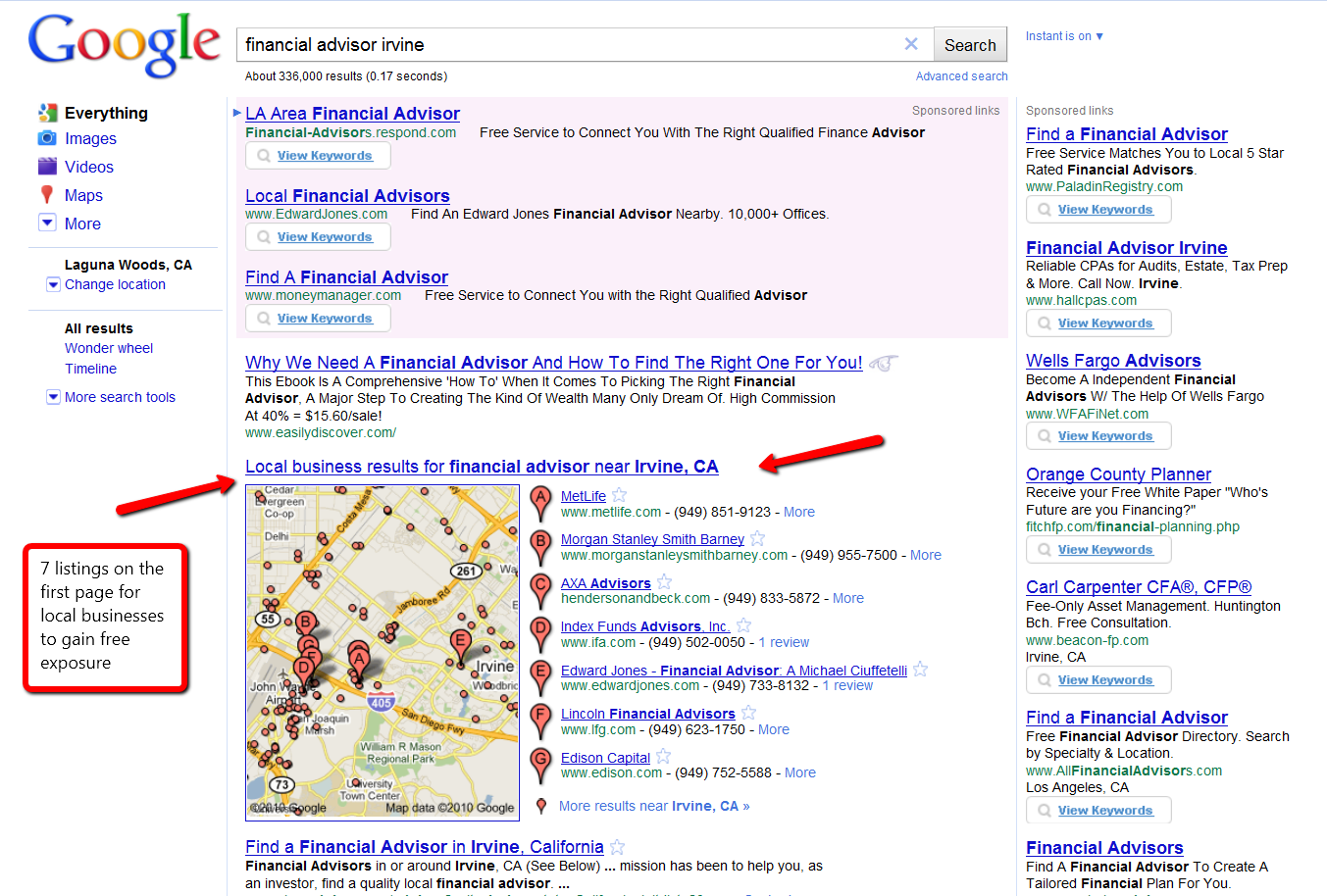Image resolution: width=1327 pixels, height=896 pixels.
Task: Click the Maps pin icon in sidebar
Action: [47, 194]
